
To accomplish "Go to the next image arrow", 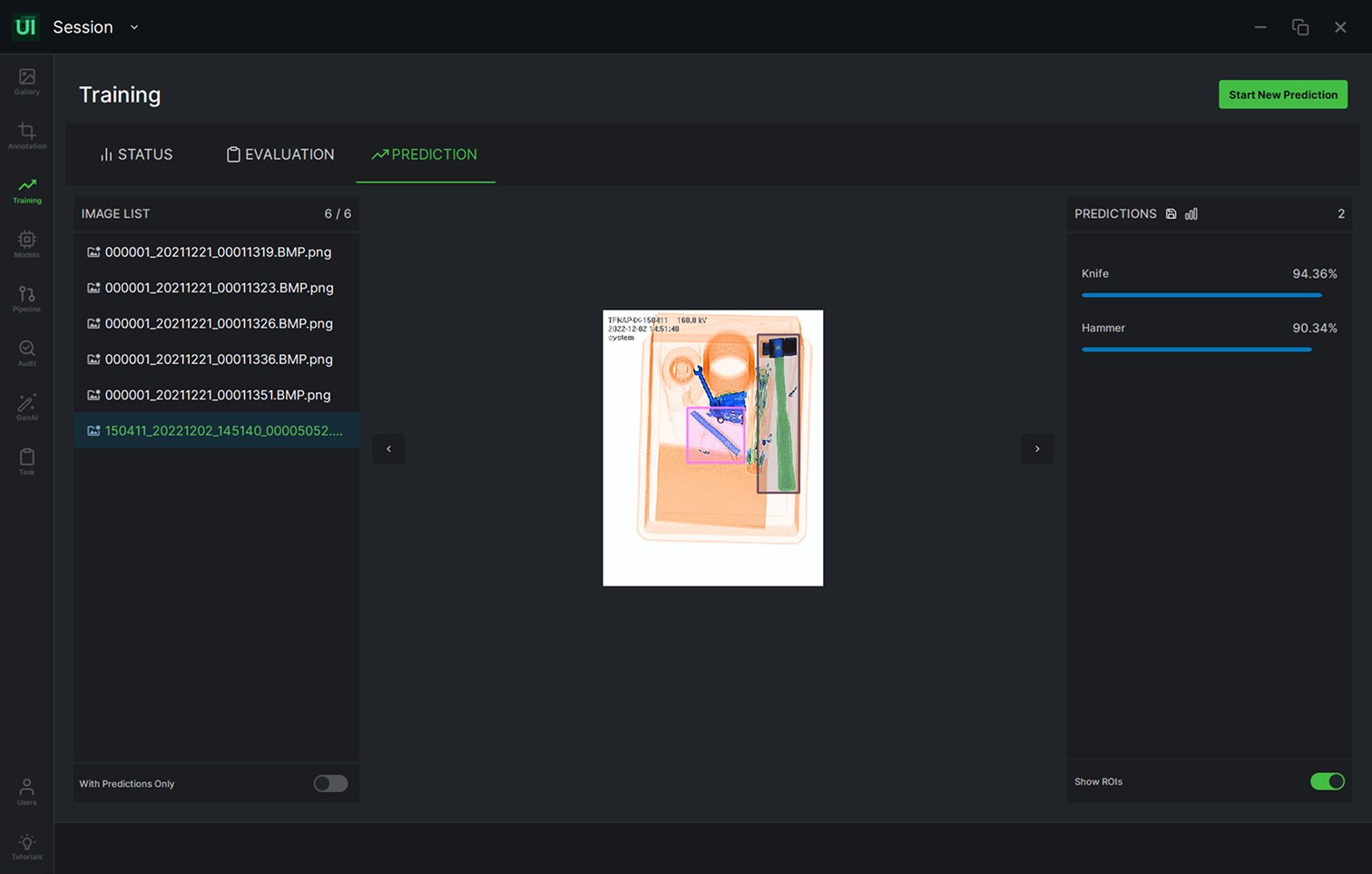I will tap(1037, 448).
